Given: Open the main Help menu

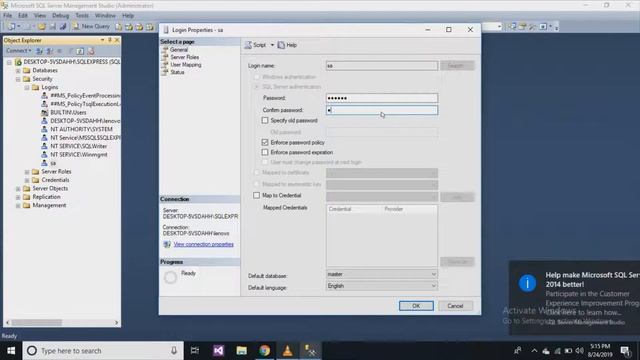Looking at the screenshot, I should point(128,16).
